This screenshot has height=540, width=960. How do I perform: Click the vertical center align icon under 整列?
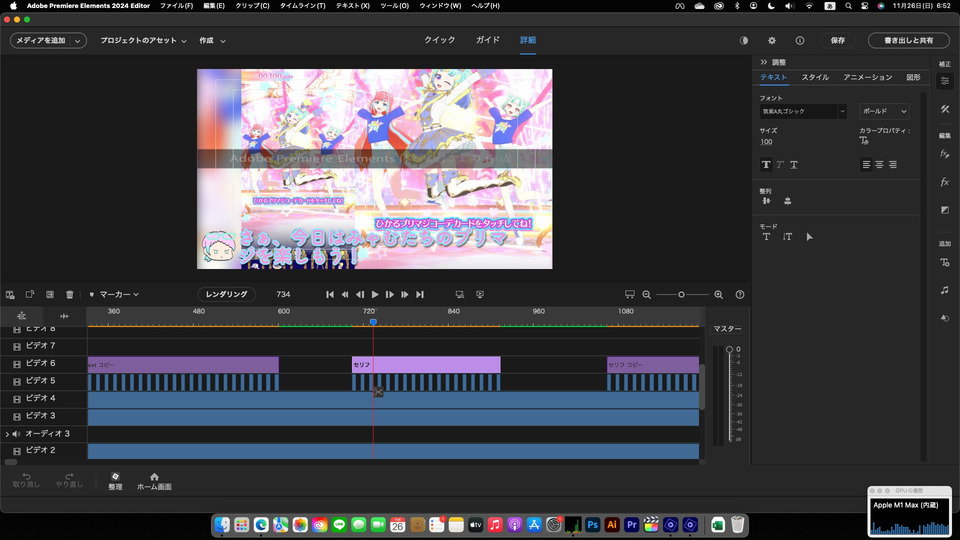point(787,201)
